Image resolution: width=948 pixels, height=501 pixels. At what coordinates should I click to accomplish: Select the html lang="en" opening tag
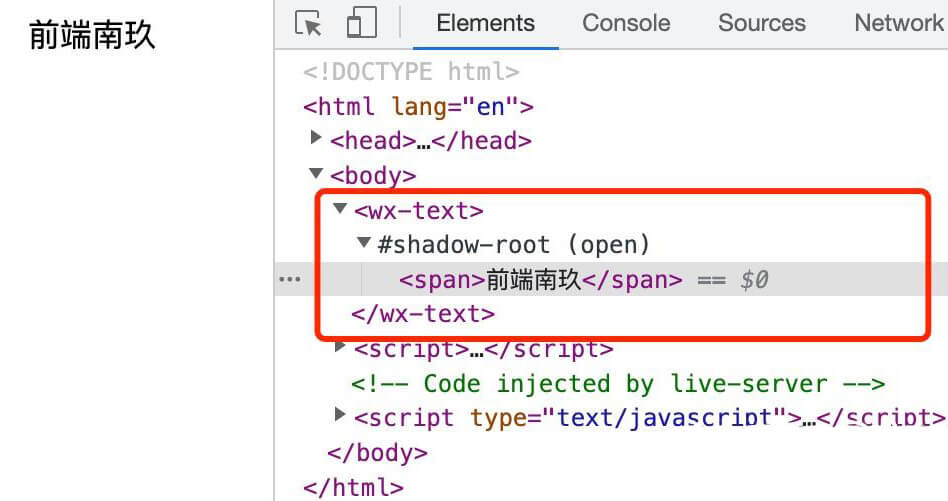pyautogui.click(x=418, y=107)
